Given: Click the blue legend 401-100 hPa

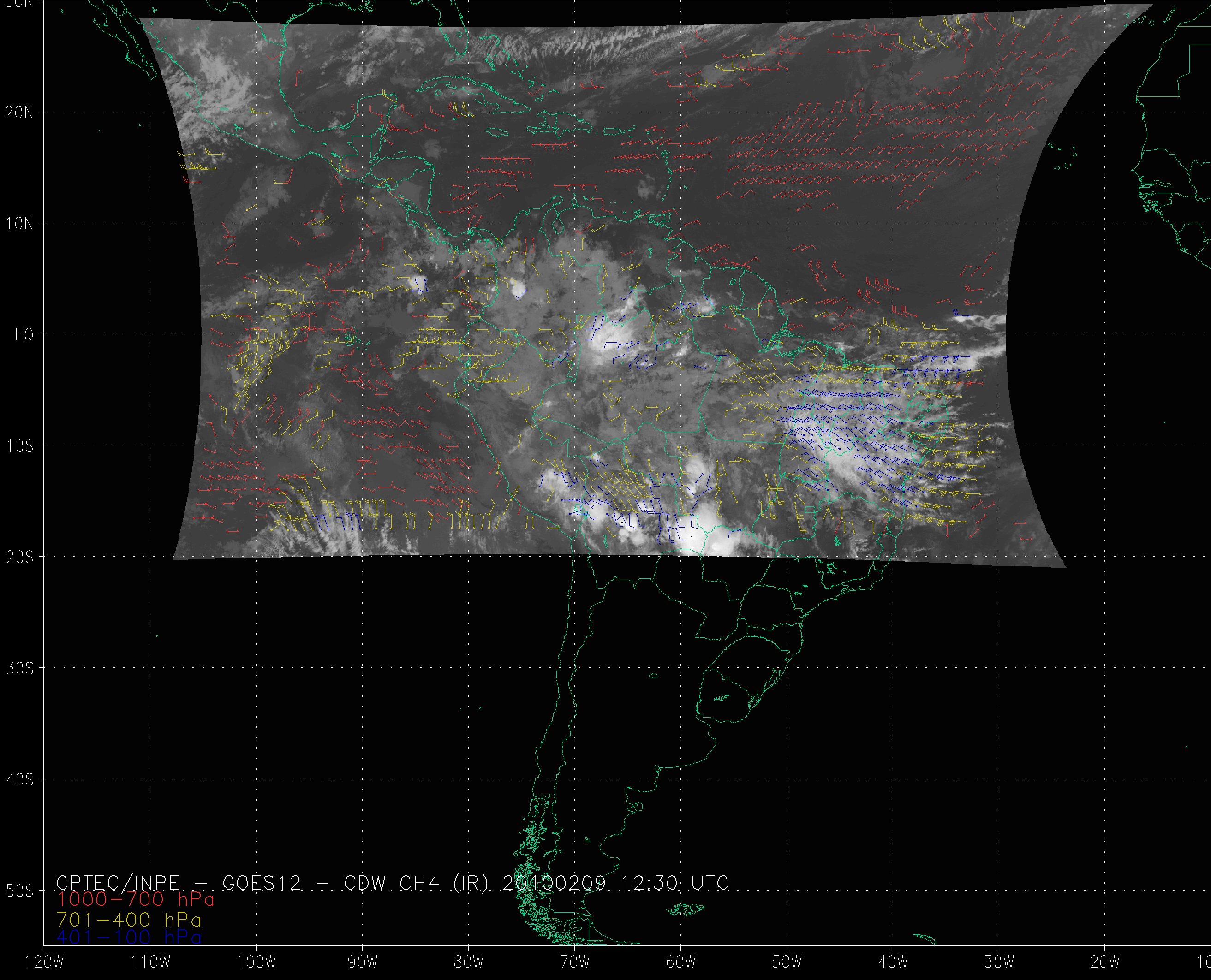Looking at the screenshot, I should coord(129,938).
